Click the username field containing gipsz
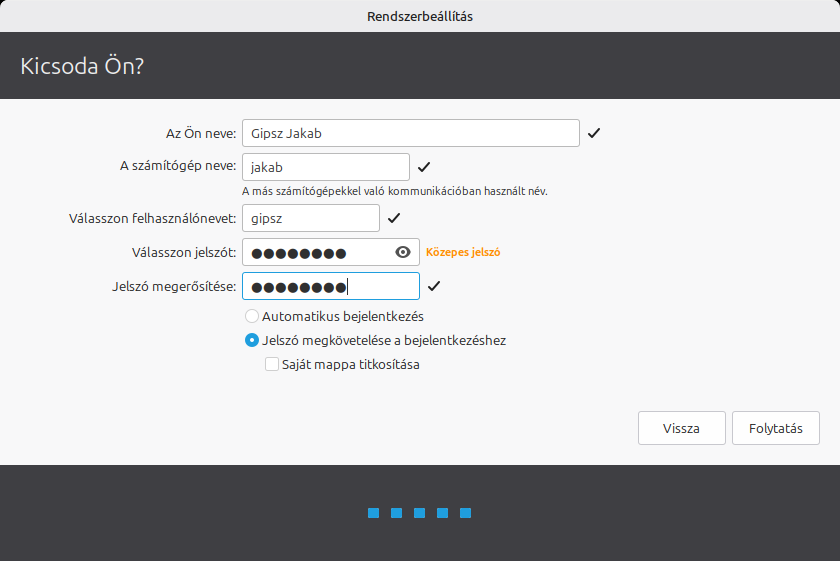 310,218
